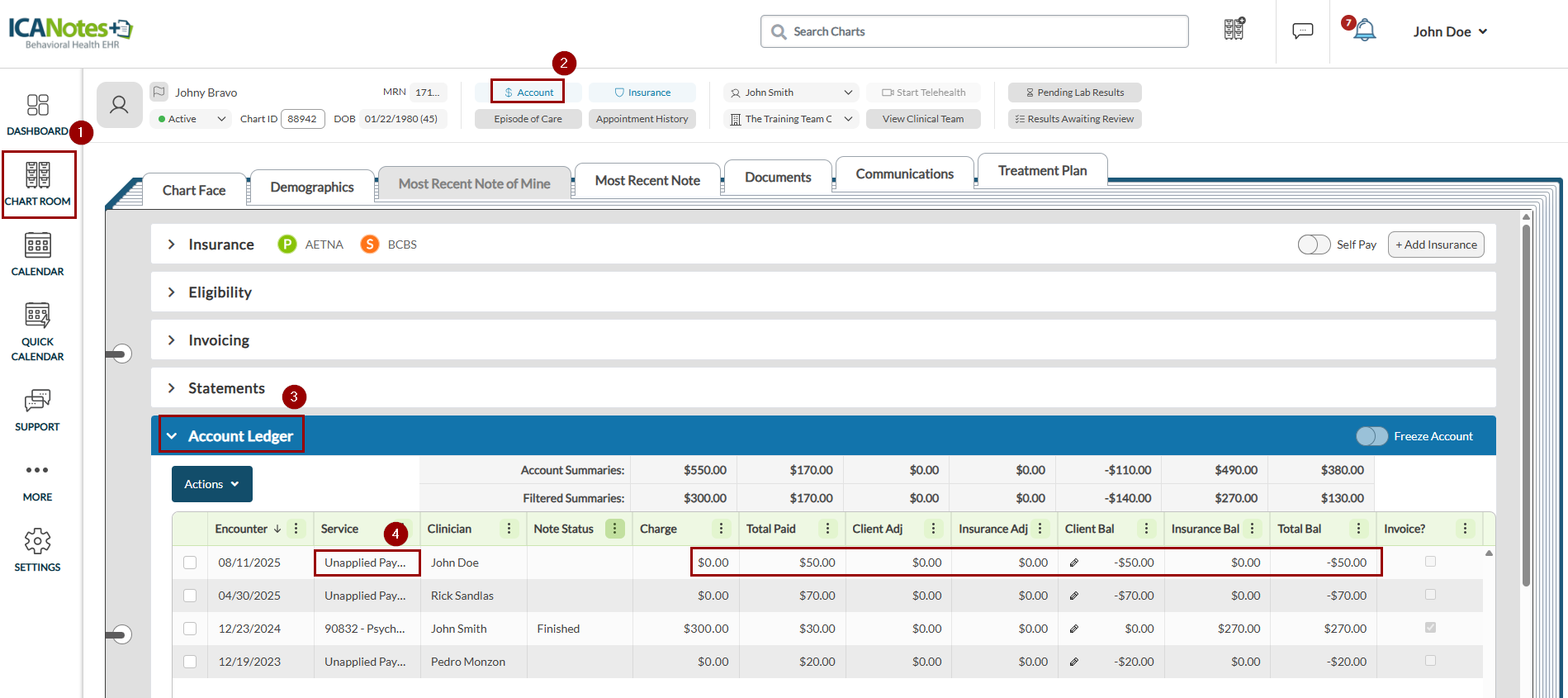
Task: Open the Treatment Plan tab
Action: point(1042,170)
